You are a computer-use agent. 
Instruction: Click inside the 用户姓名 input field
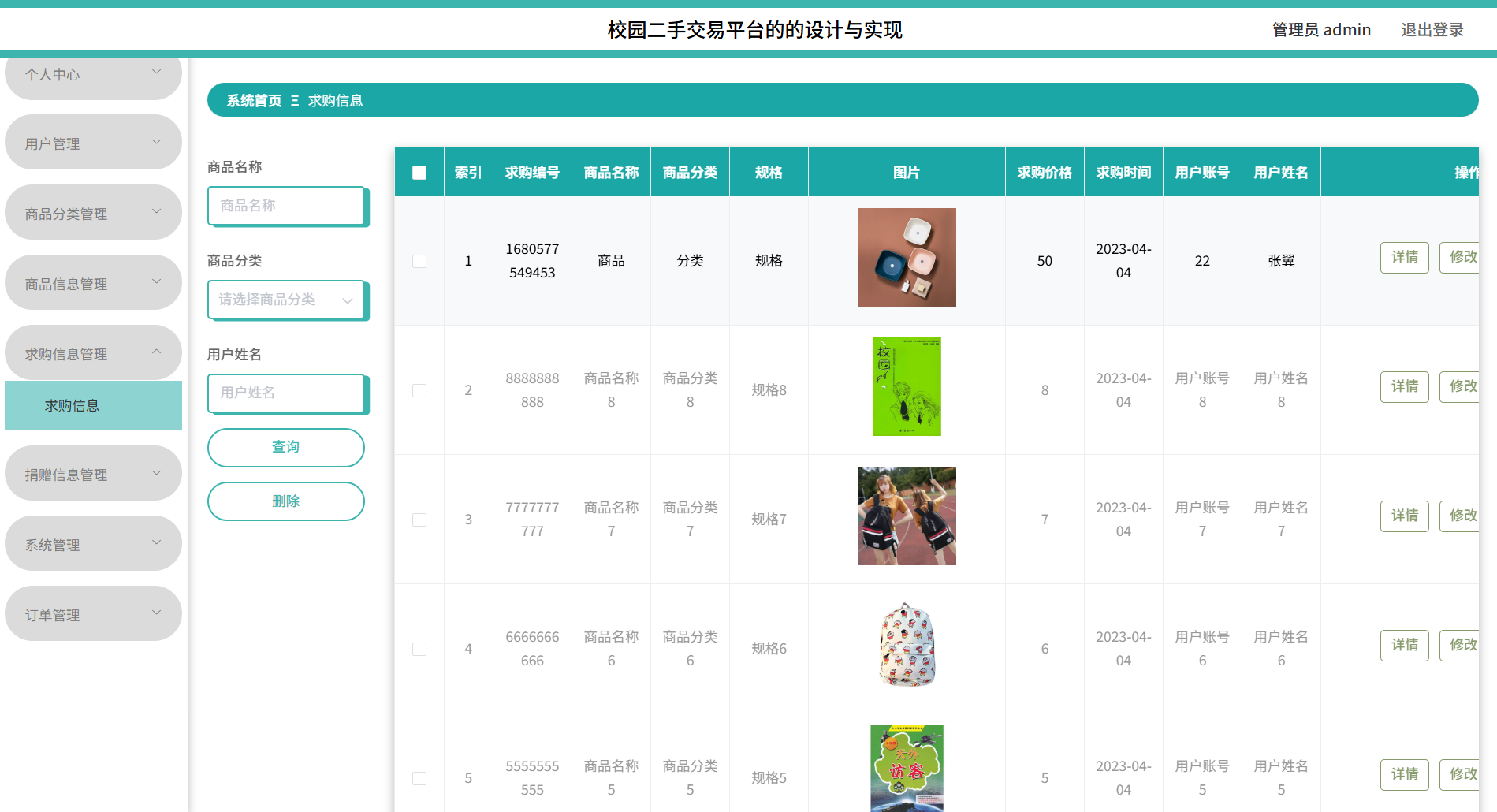(286, 393)
